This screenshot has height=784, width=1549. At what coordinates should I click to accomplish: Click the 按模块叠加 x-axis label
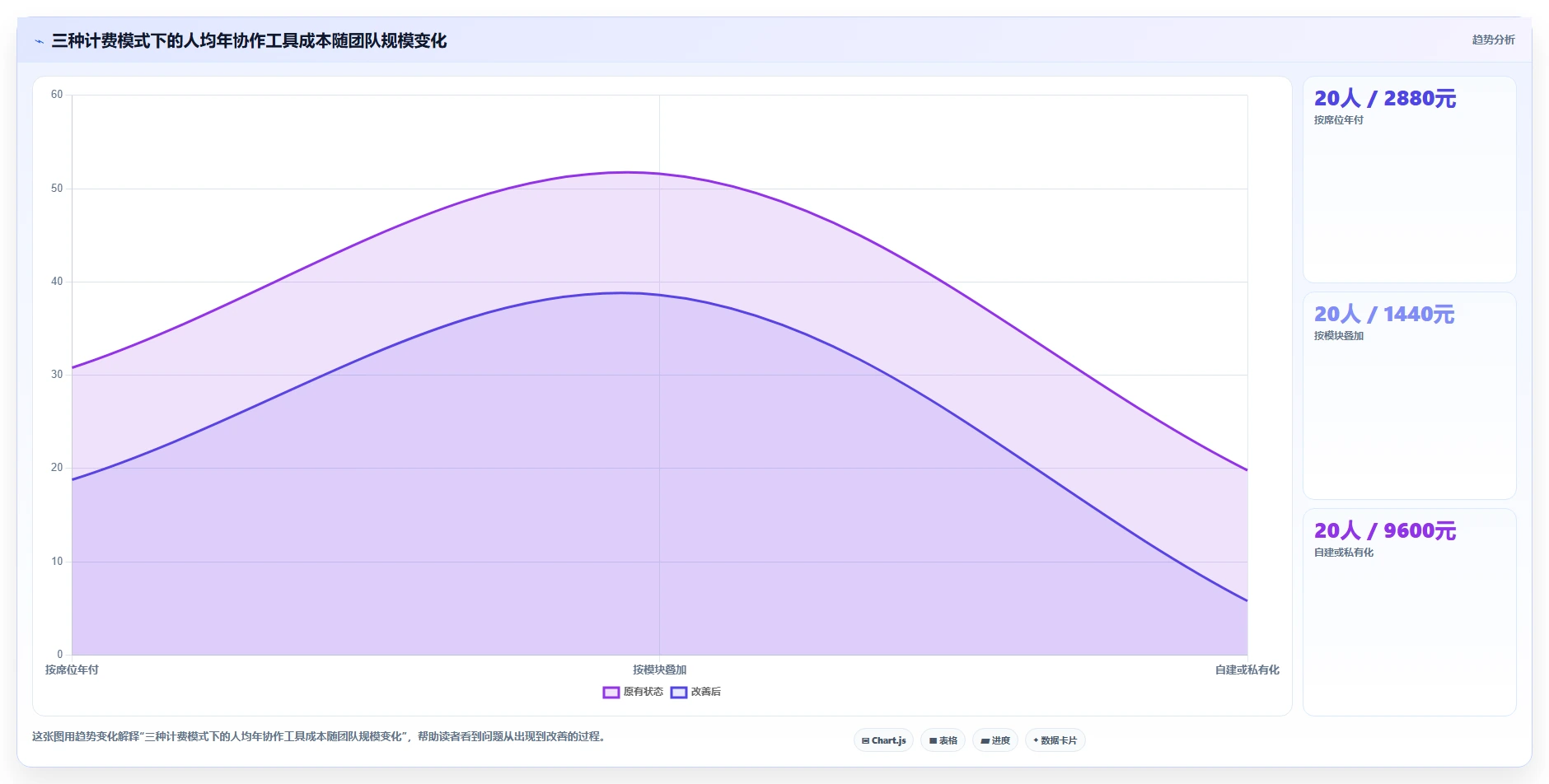click(659, 670)
